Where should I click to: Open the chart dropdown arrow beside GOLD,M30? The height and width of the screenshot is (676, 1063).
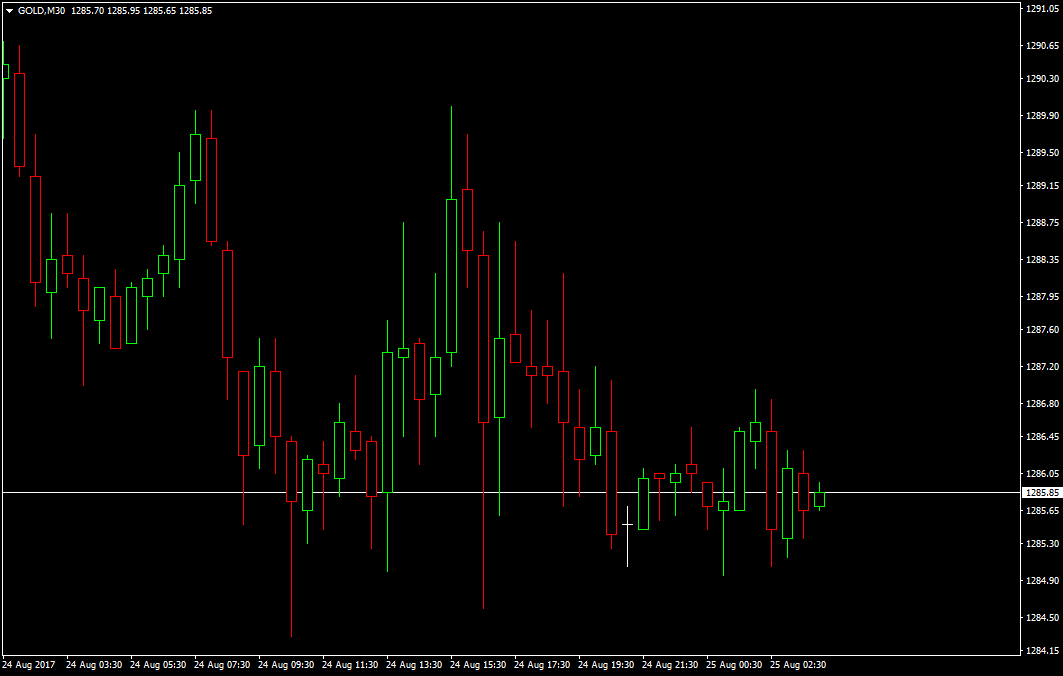(10, 11)
